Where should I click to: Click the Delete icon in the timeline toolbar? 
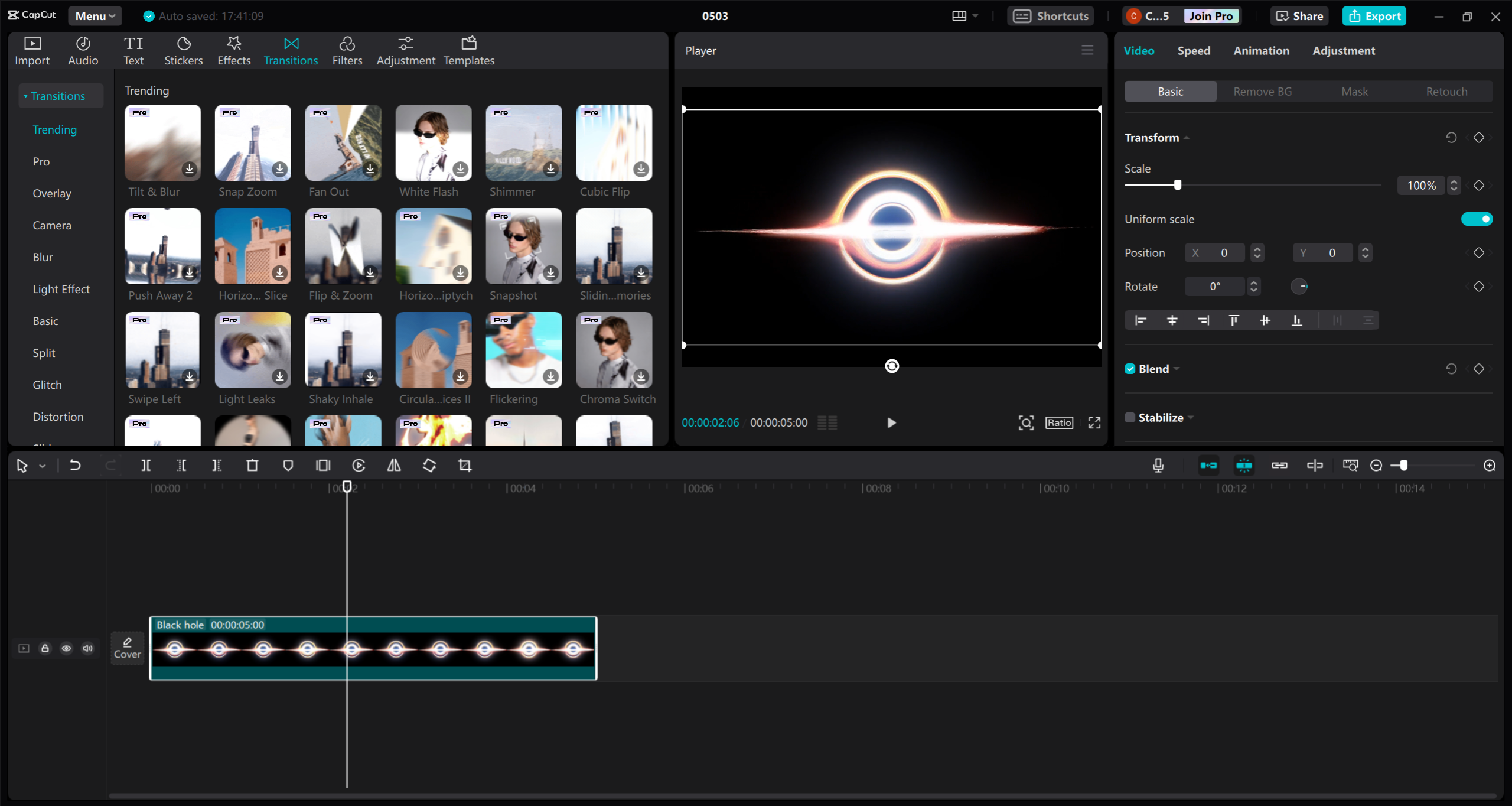point(252,465)
